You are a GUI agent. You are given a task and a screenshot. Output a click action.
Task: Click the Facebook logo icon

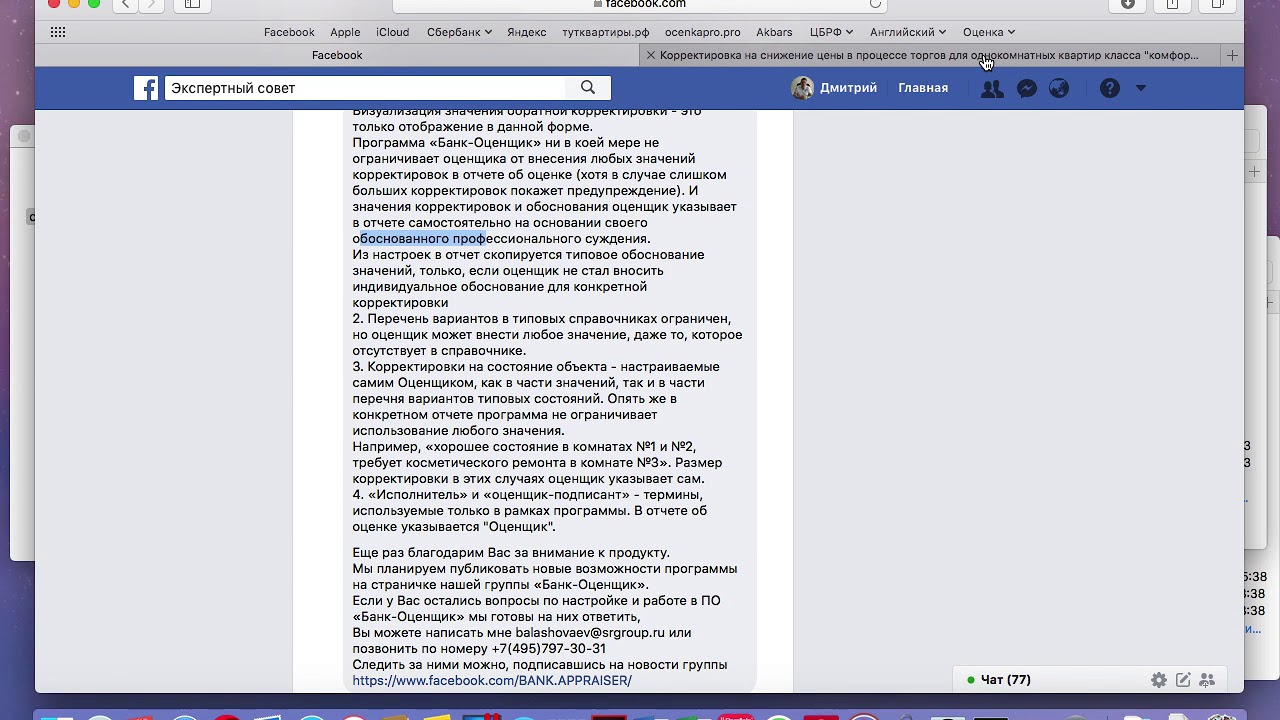pos(146,88)
